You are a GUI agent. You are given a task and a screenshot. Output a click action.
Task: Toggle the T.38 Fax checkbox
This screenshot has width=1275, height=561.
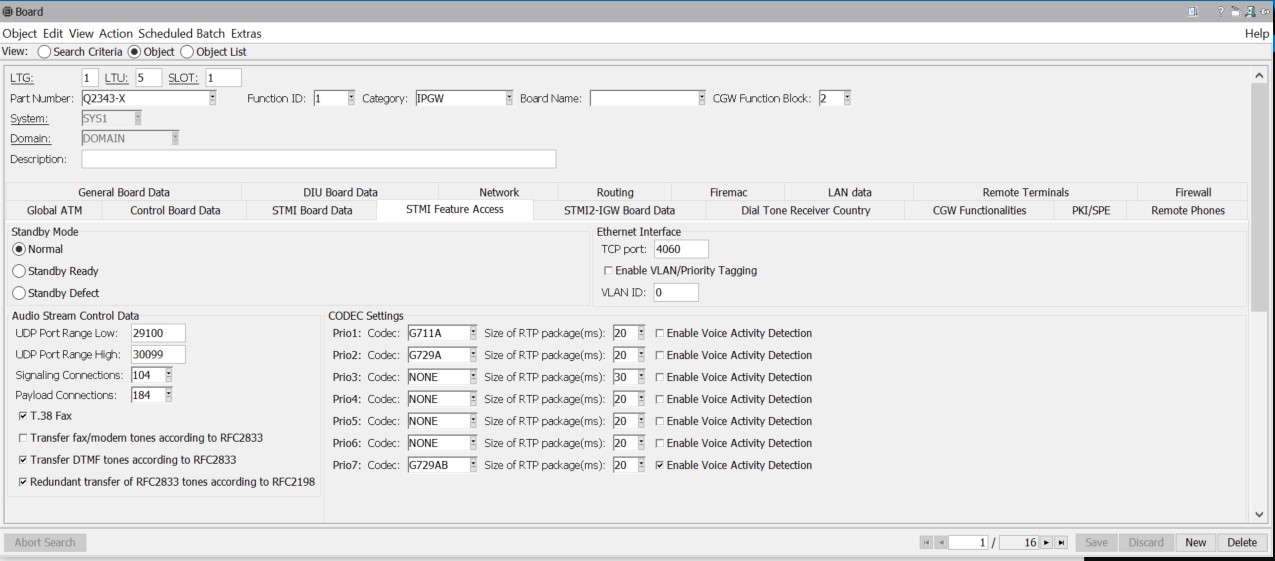click(x=23, y=416)
